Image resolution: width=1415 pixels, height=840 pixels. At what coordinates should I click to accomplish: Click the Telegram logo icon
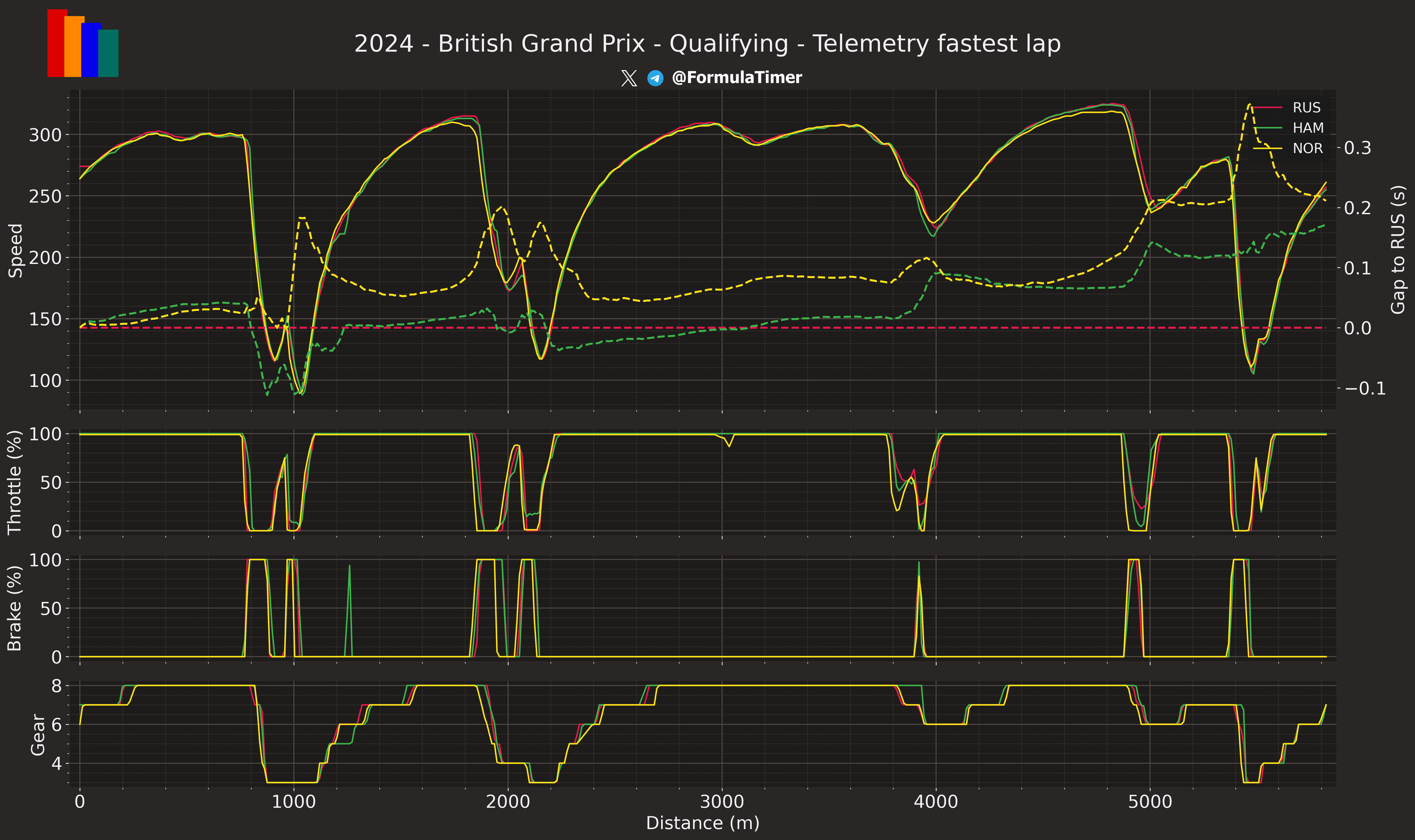pyautogui.click(x=655, y=78)
